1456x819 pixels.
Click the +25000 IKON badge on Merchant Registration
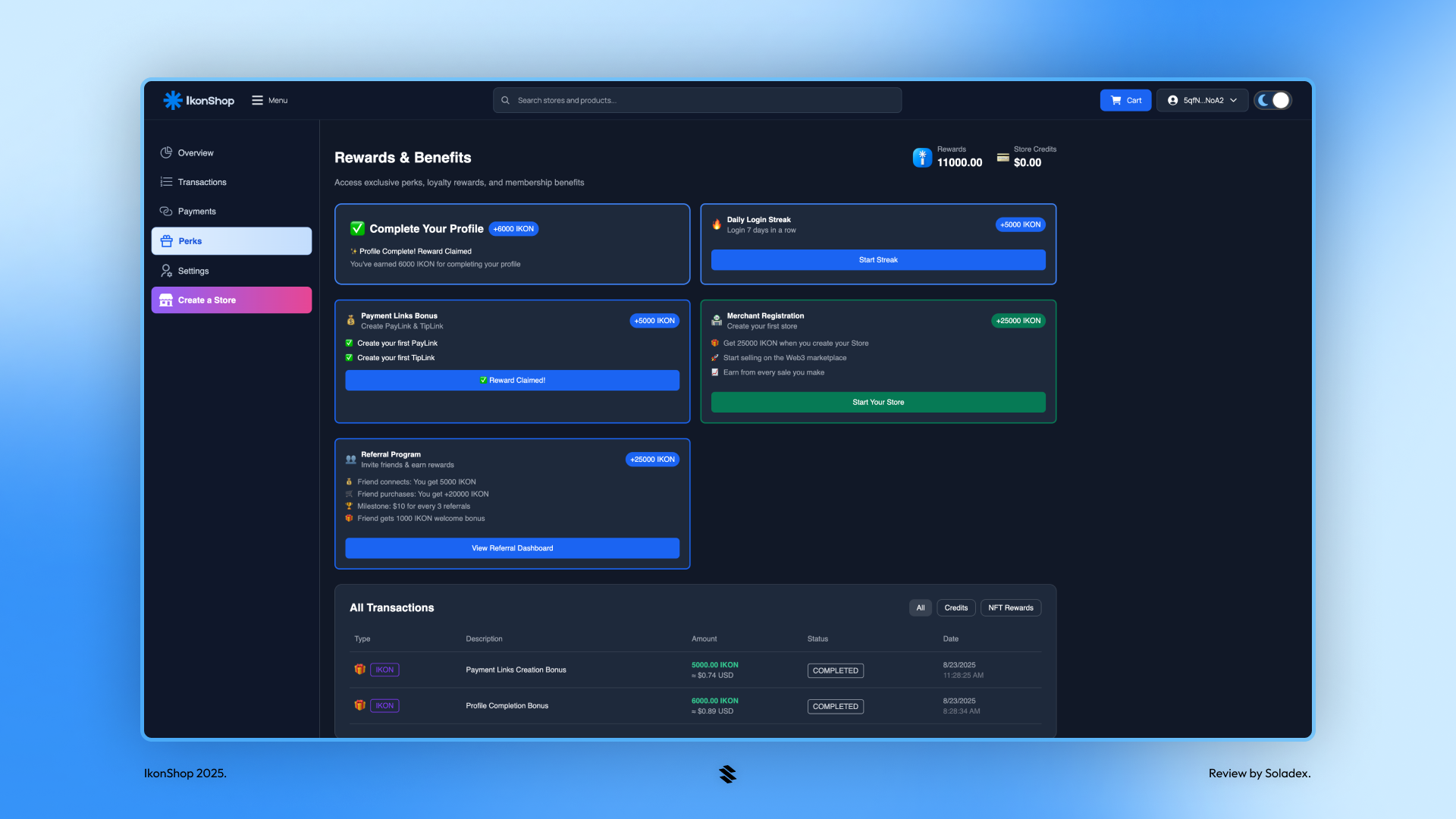(1018, 321)
